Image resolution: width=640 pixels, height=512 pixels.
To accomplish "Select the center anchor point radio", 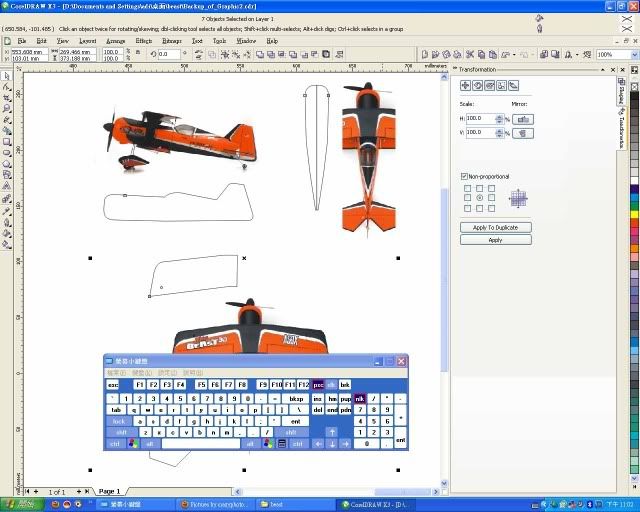I will coord(480,198).
